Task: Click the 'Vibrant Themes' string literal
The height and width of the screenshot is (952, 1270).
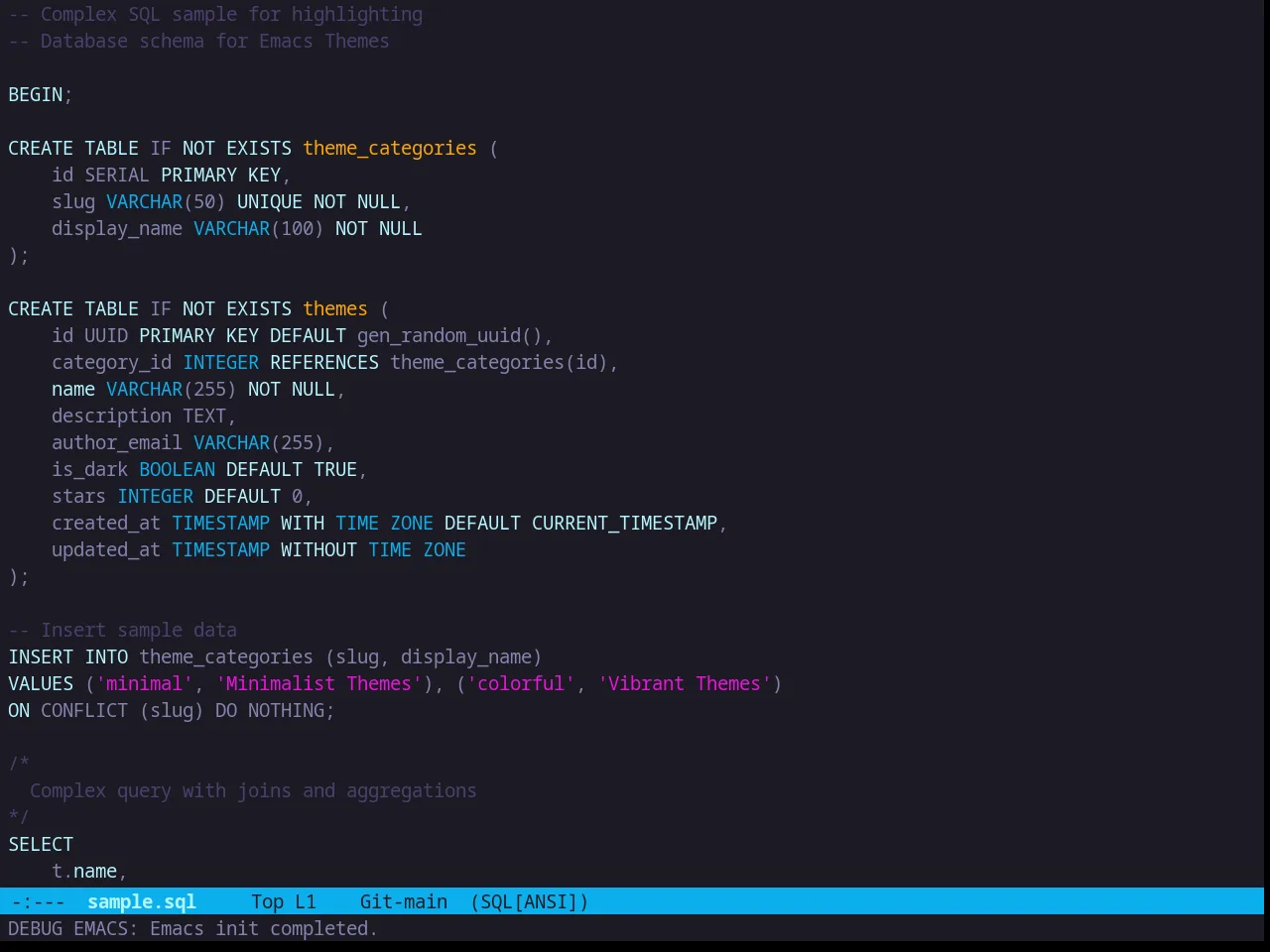Action: [684, 683]
